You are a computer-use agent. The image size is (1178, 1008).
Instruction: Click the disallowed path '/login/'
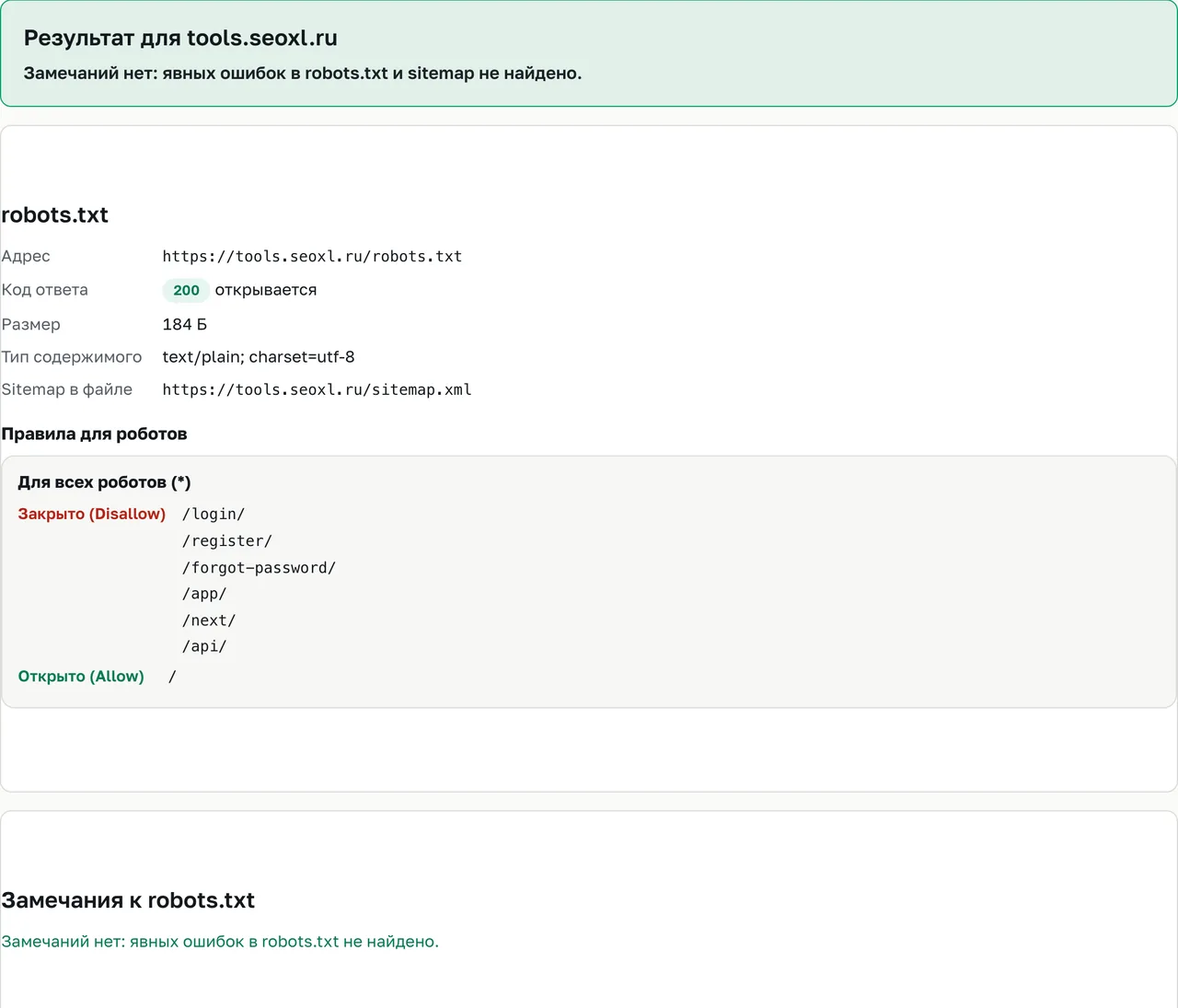pyautogui.click(x=214, y=514)
